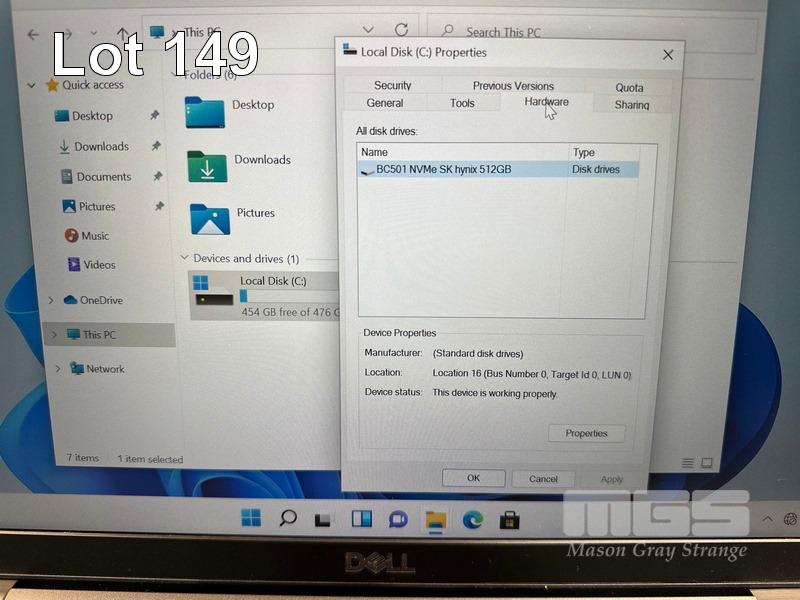The height and width of the screenshot is (600, 800).
Task: Click the Properties button for the disk
Action: coord(586,433)
